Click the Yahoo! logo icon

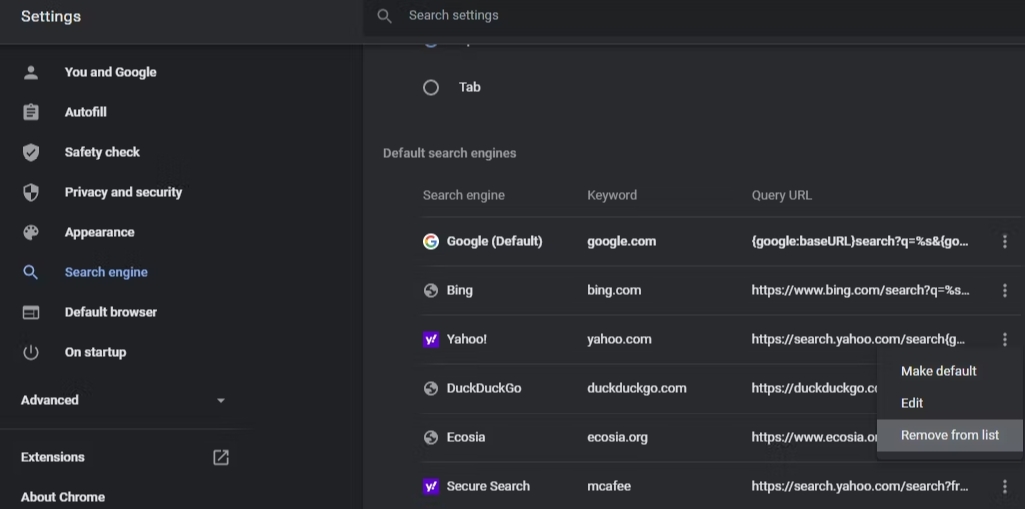point(431,340)
